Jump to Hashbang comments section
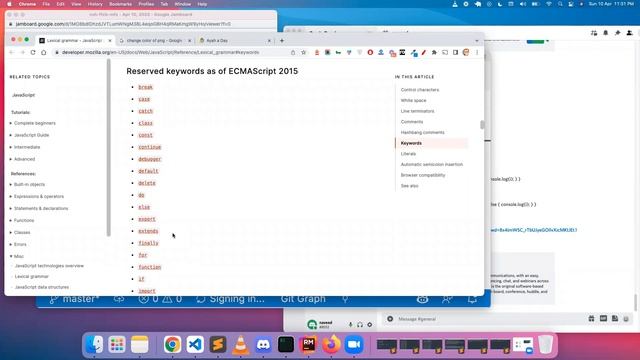640x360 pixels. [x=422, y=132]
